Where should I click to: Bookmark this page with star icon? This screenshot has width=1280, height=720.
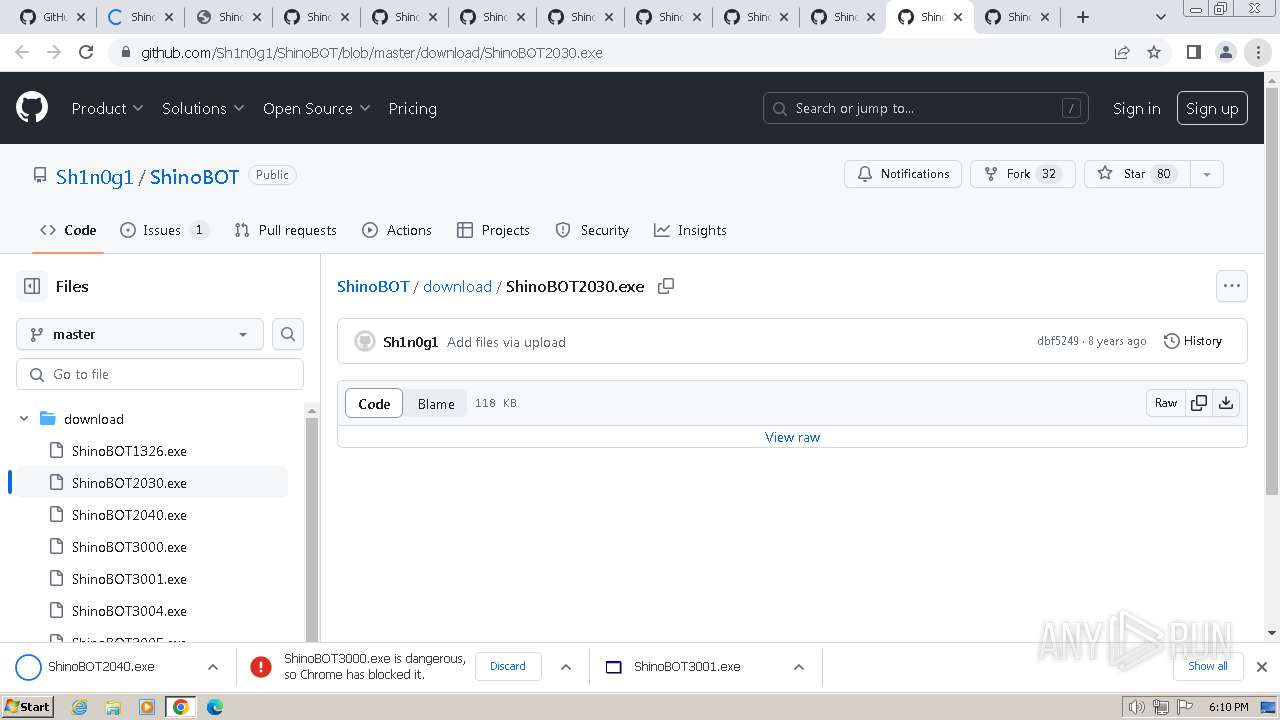pos(1154,52)
